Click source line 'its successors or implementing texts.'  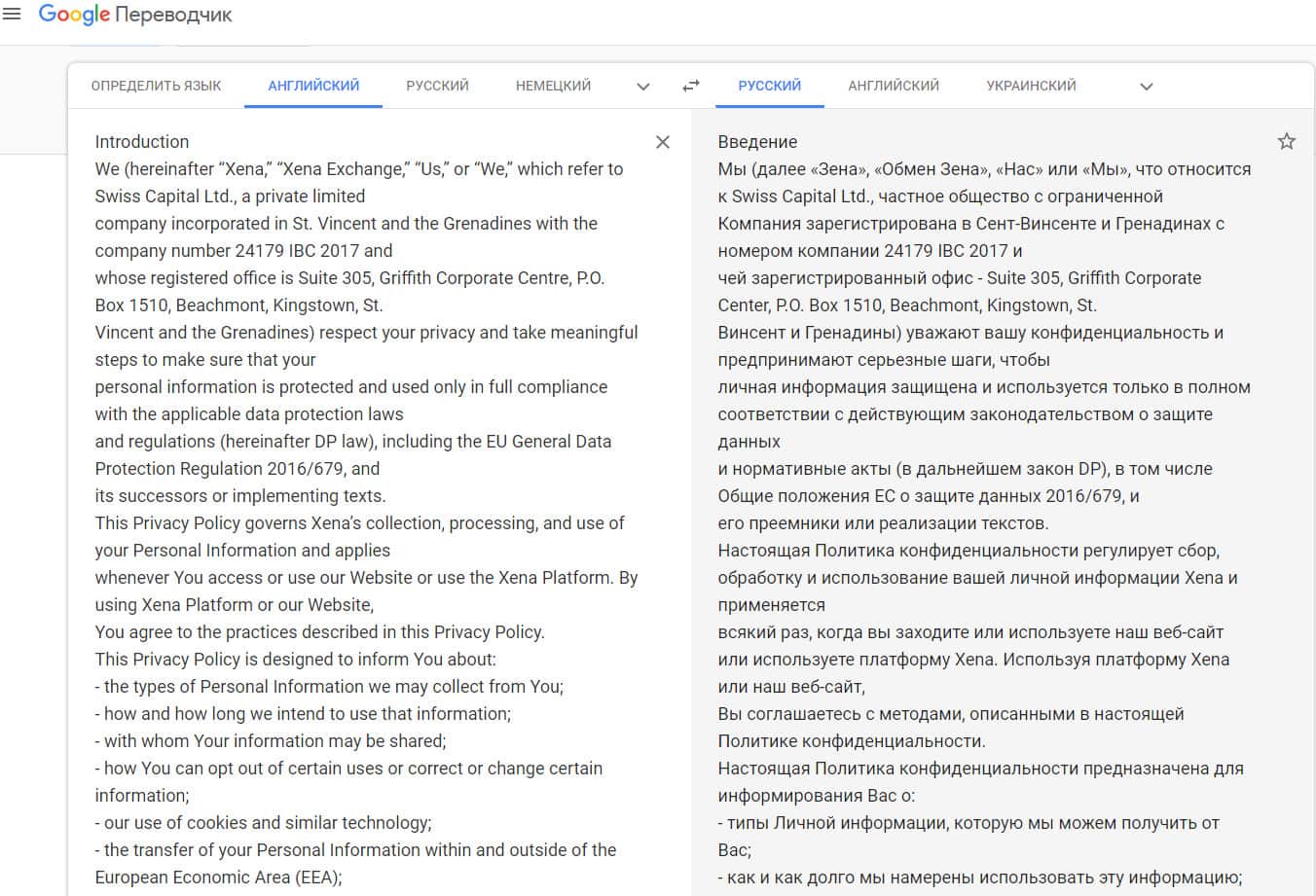(x=240, y=495)
